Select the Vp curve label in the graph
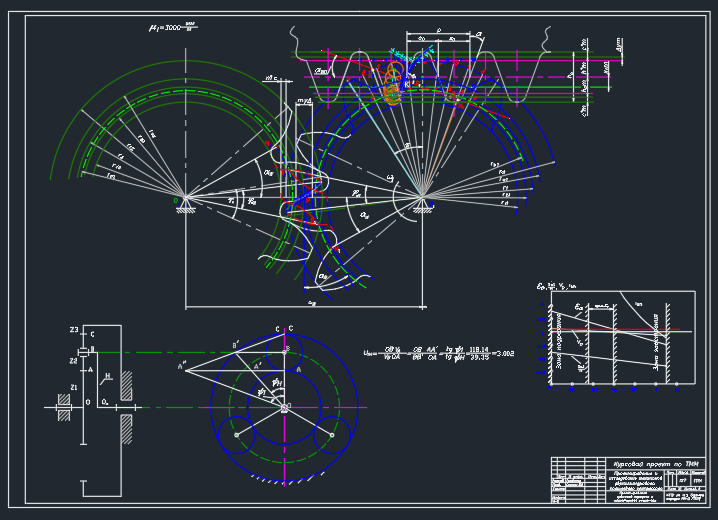This screenshot has width=718, height=520. [579, 342]
